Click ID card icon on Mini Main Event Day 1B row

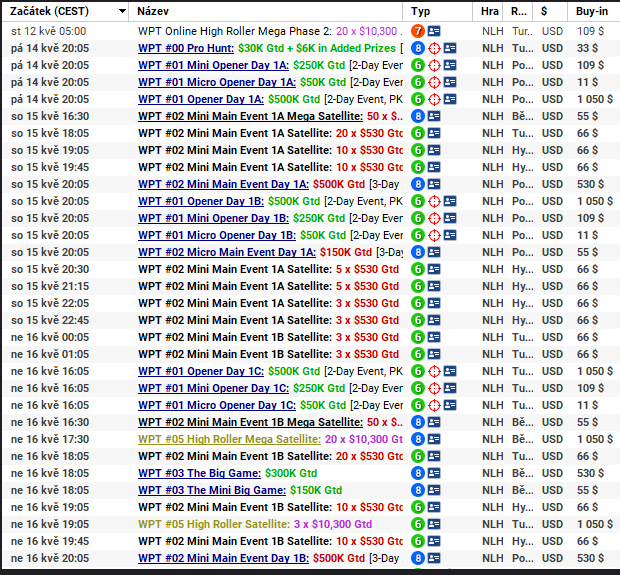tap(434, 558)
